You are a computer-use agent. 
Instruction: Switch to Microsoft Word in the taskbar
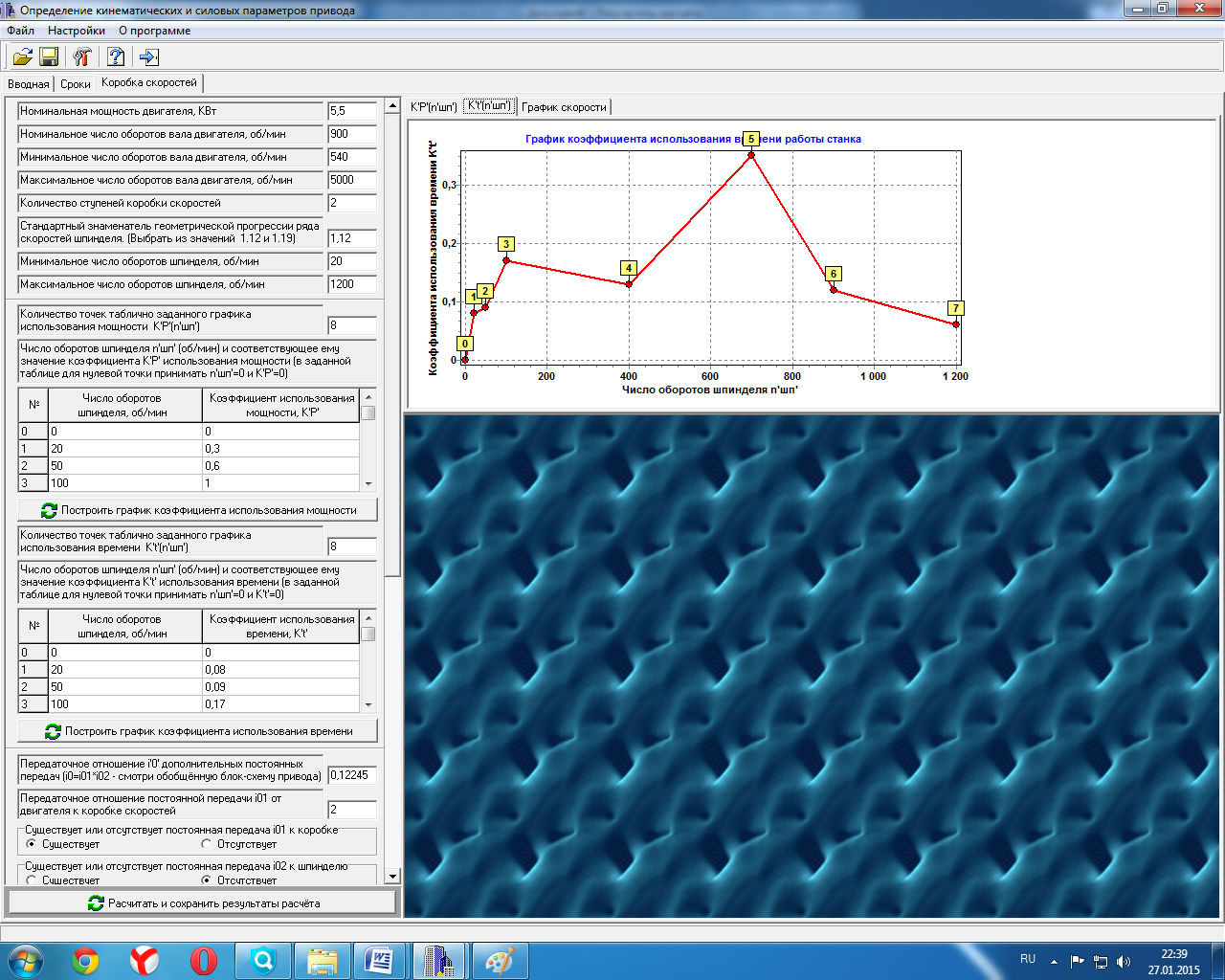point(380,961)
